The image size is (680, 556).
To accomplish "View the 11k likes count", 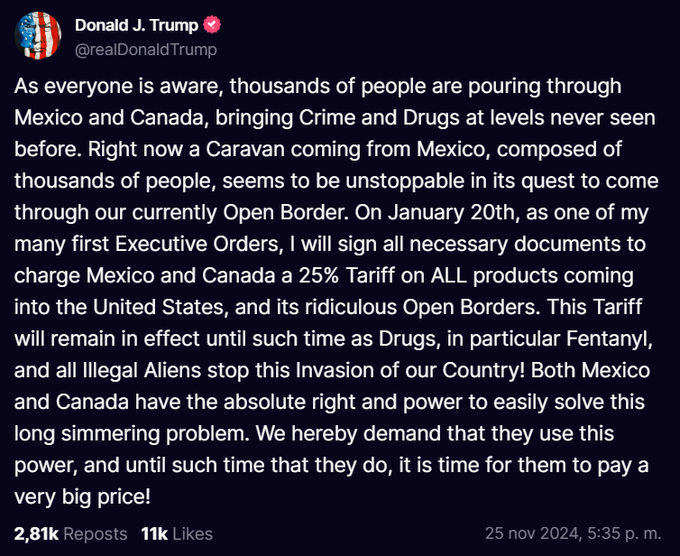I will point(154,534).
